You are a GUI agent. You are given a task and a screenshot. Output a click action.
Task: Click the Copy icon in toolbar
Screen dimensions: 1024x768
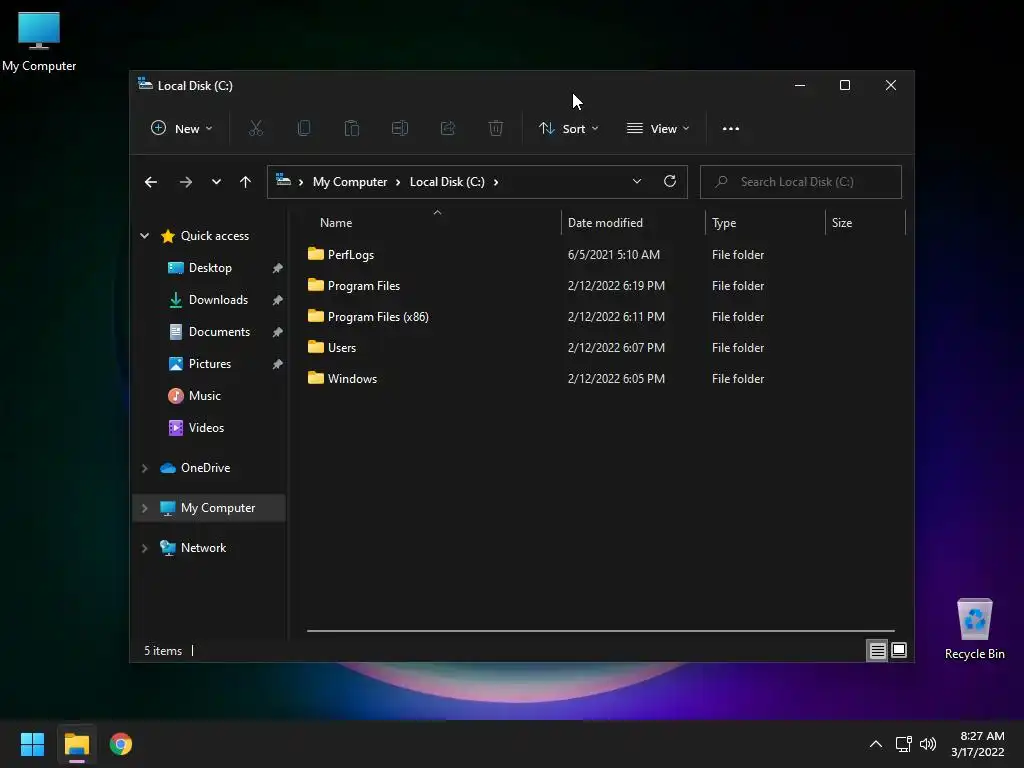click(304, 129)
